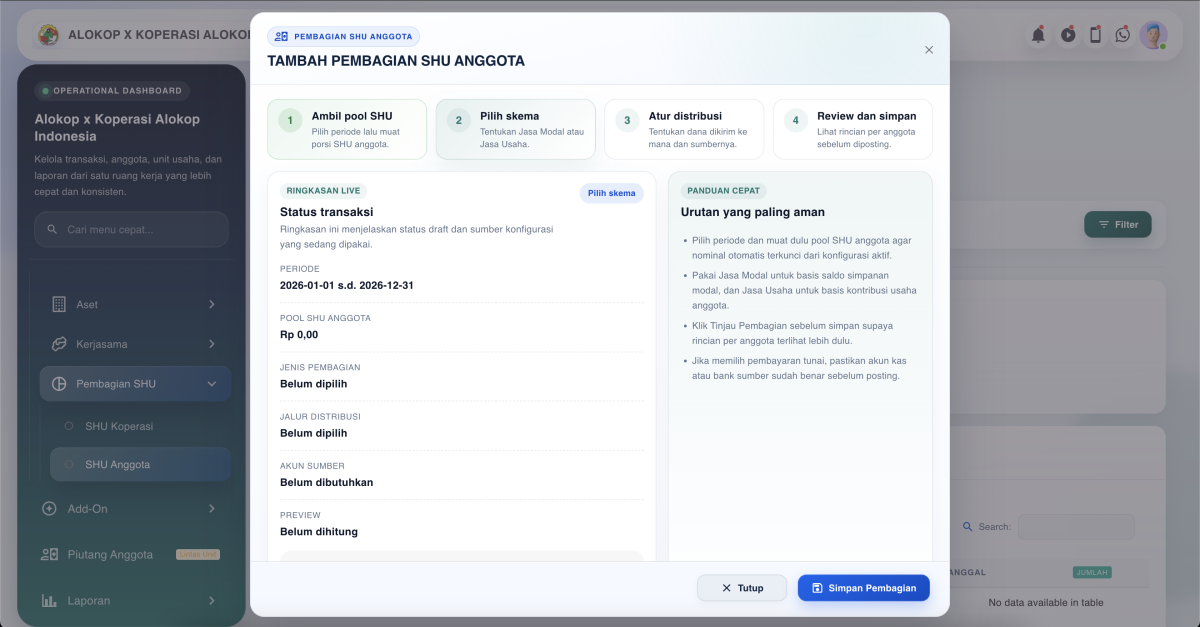
Task: Click the Laporan bar chart icon
Action: 49,601
